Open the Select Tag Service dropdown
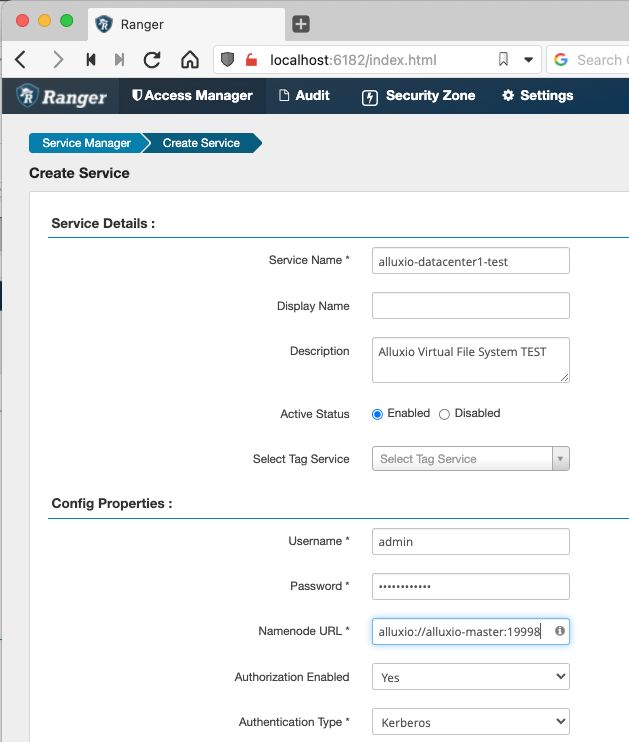 point(470,459)
